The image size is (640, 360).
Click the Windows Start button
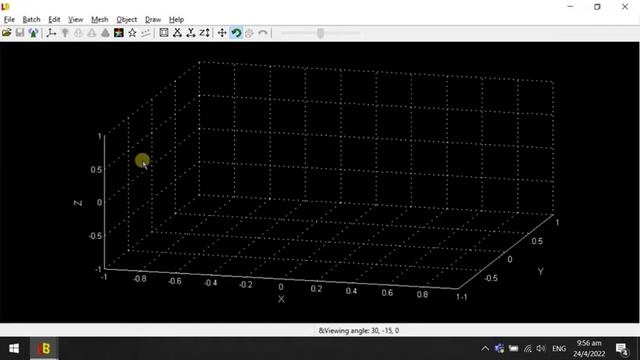pos(14,349)
